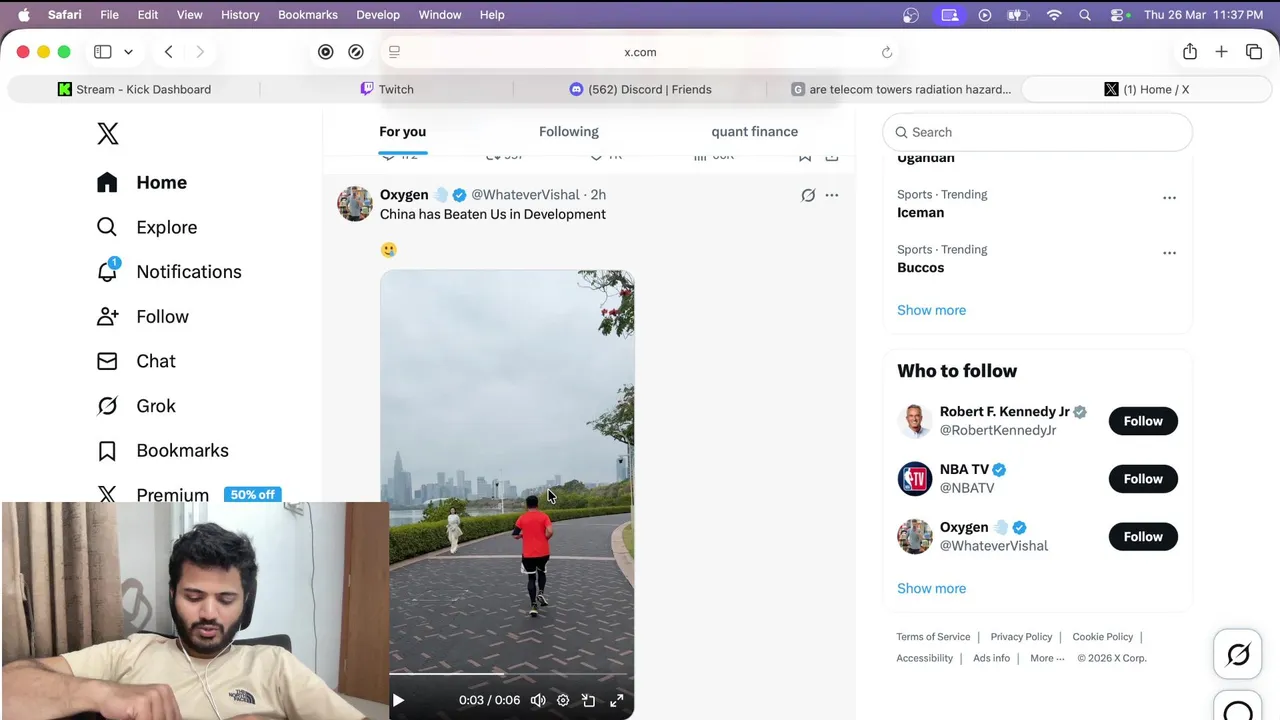The image size is (1280, 720).
Task: Open Terms of Service link
Action: pyautogui.click(x=933, y=637)
